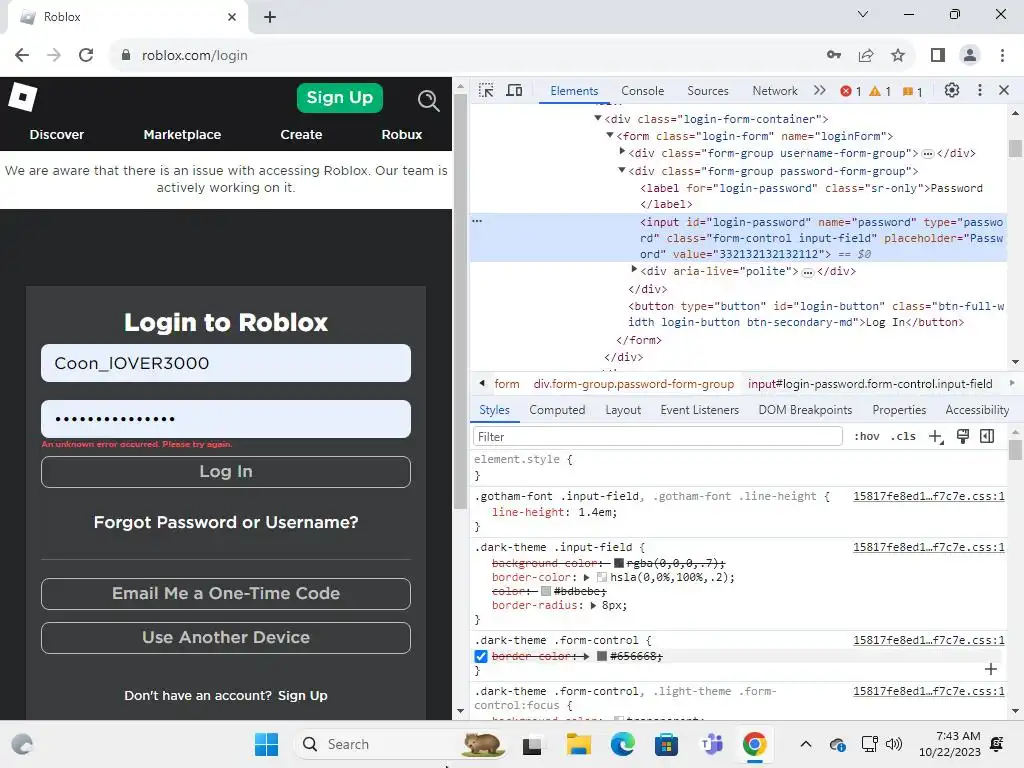Toggle element classes .cls button

903,436
